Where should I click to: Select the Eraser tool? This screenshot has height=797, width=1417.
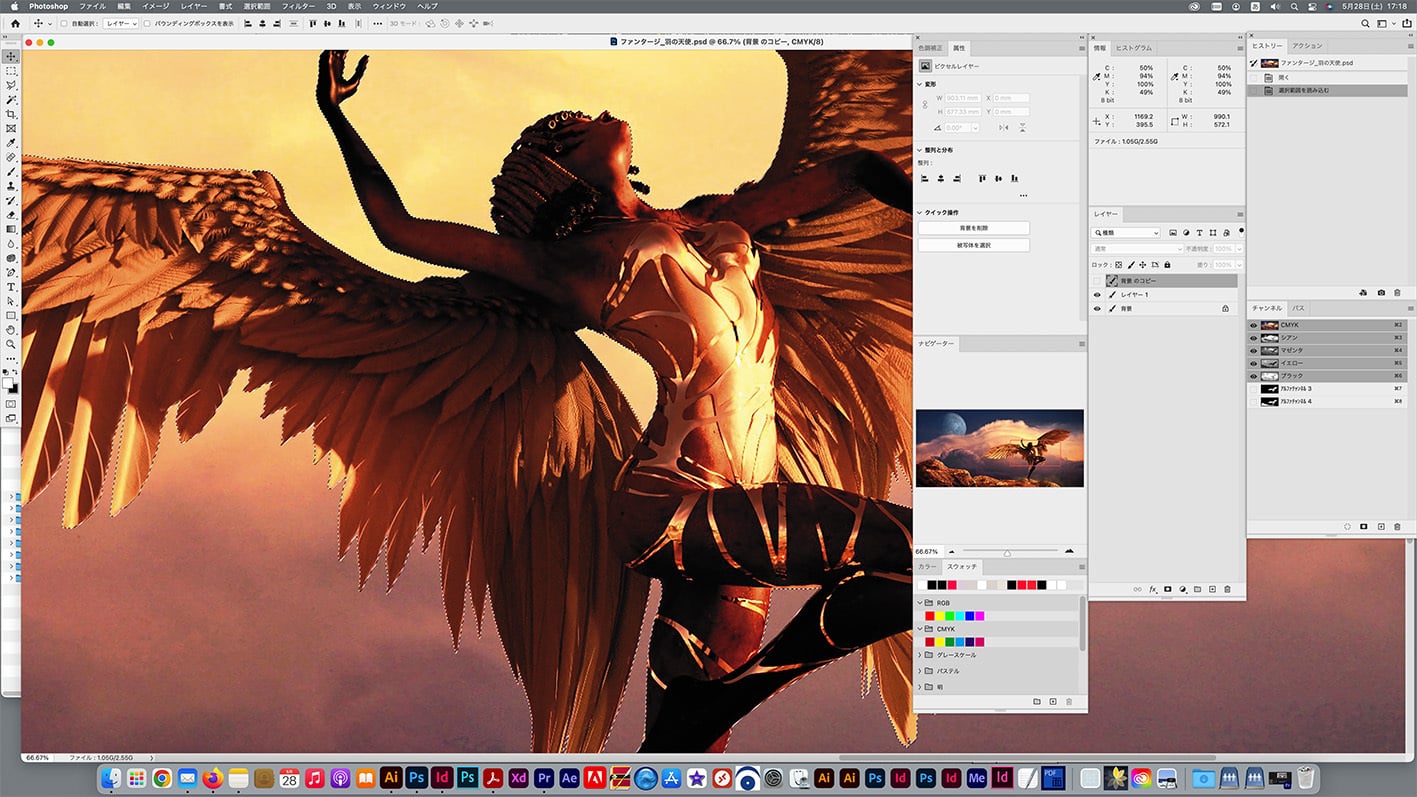(11, 215)
